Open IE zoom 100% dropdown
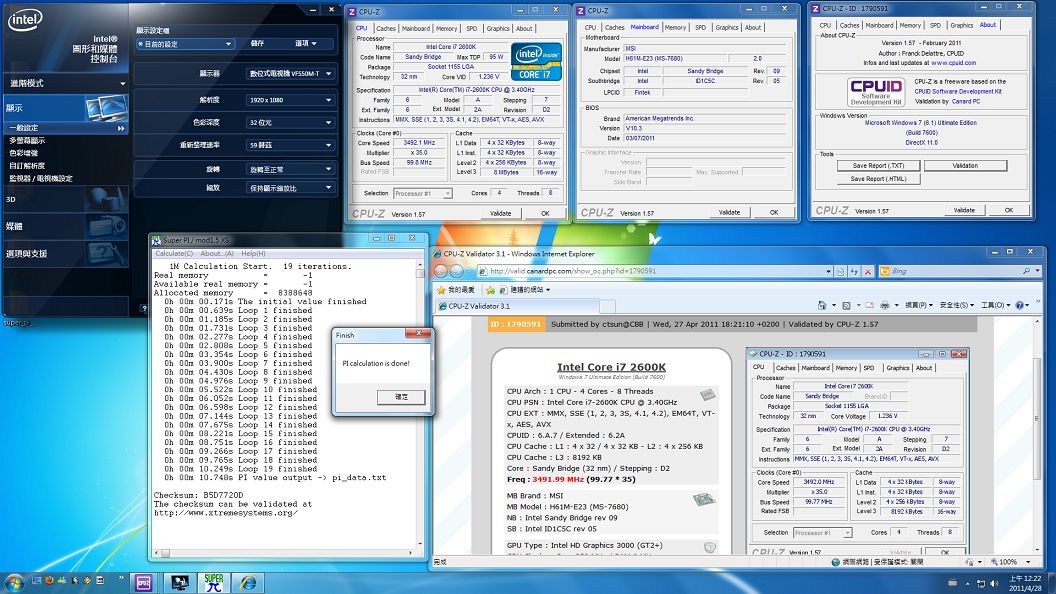1056x594 pixels. pos(1028,562)
